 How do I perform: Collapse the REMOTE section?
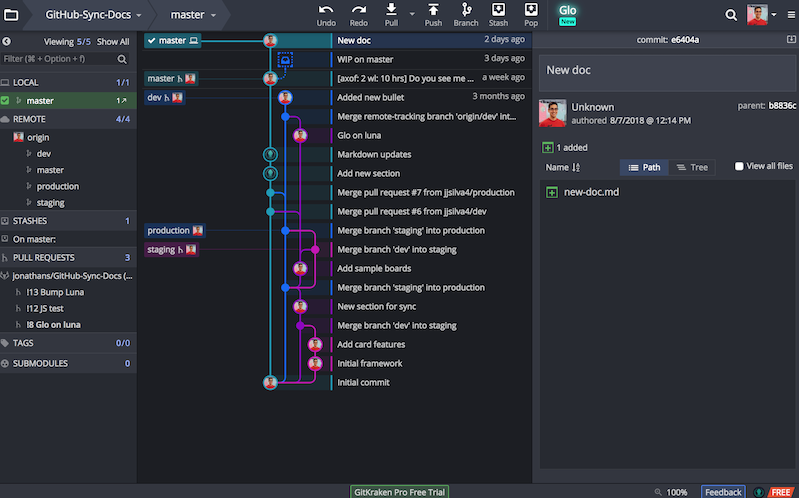68,119
